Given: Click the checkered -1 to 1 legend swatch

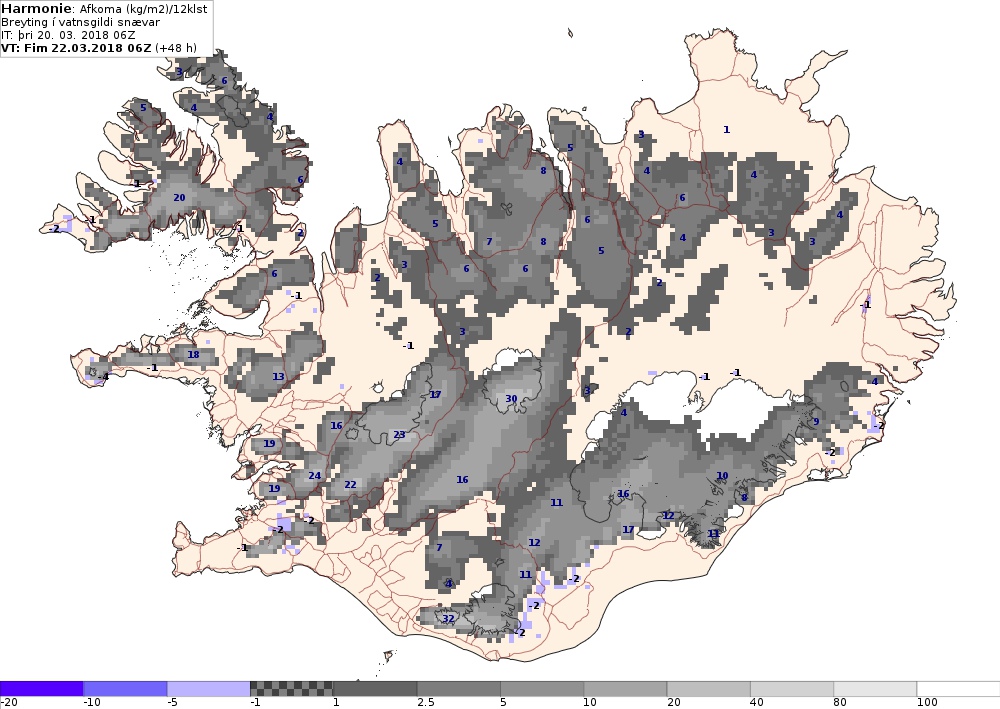Looking at the screenshot, I should coord(291,689).
